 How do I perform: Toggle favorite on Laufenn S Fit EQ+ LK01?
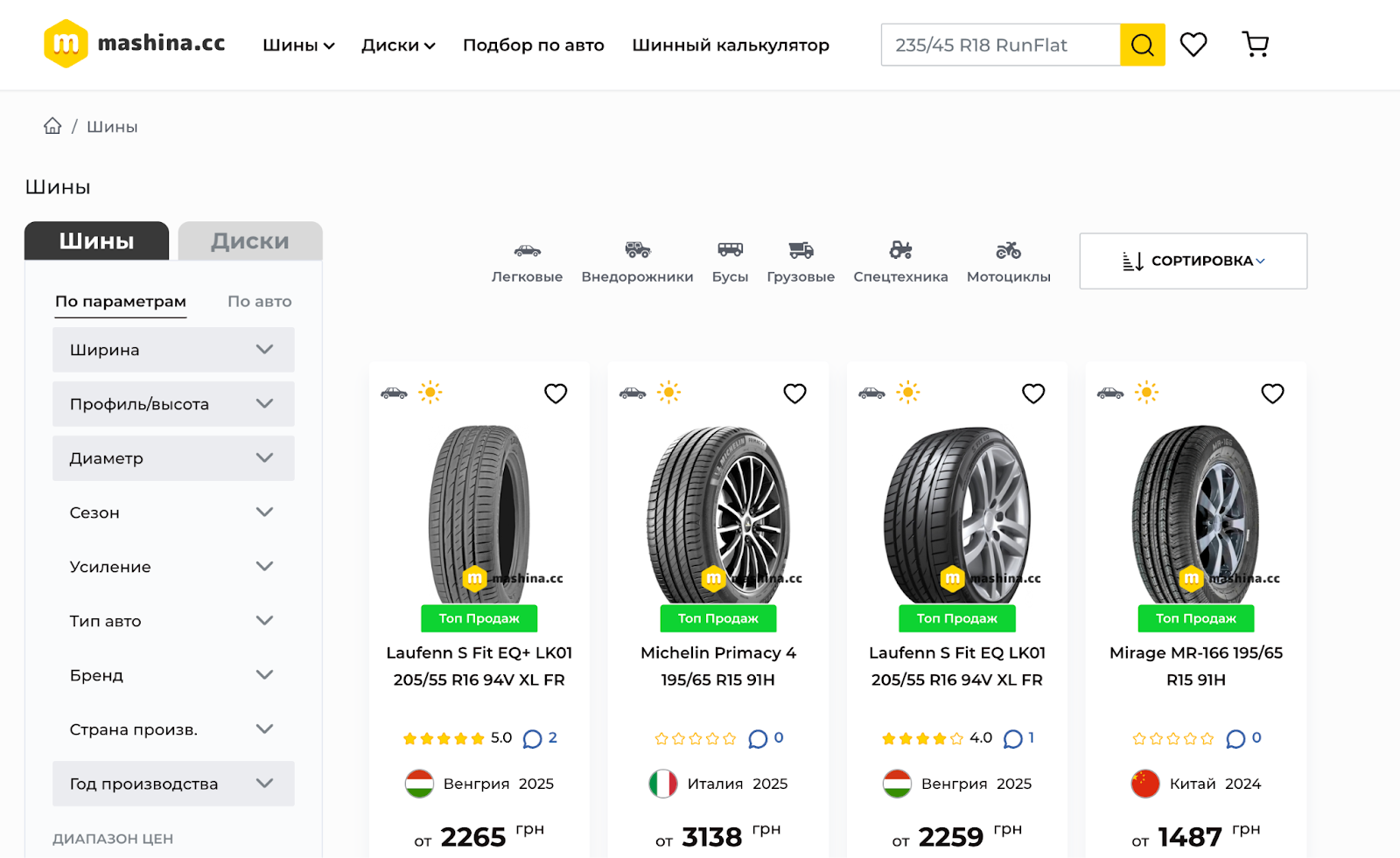point(556,394)
